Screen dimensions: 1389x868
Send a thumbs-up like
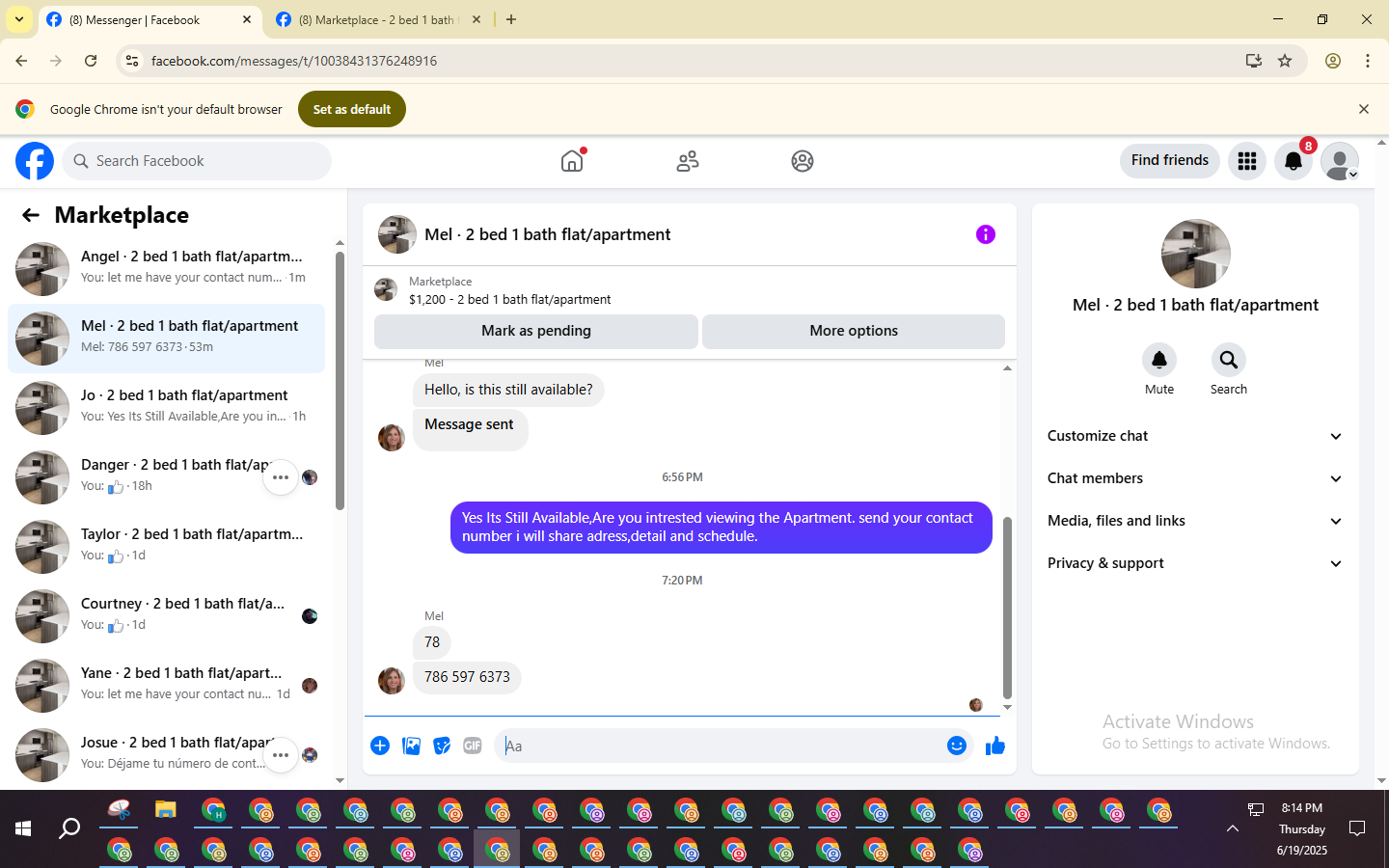[x=995, y=746]
